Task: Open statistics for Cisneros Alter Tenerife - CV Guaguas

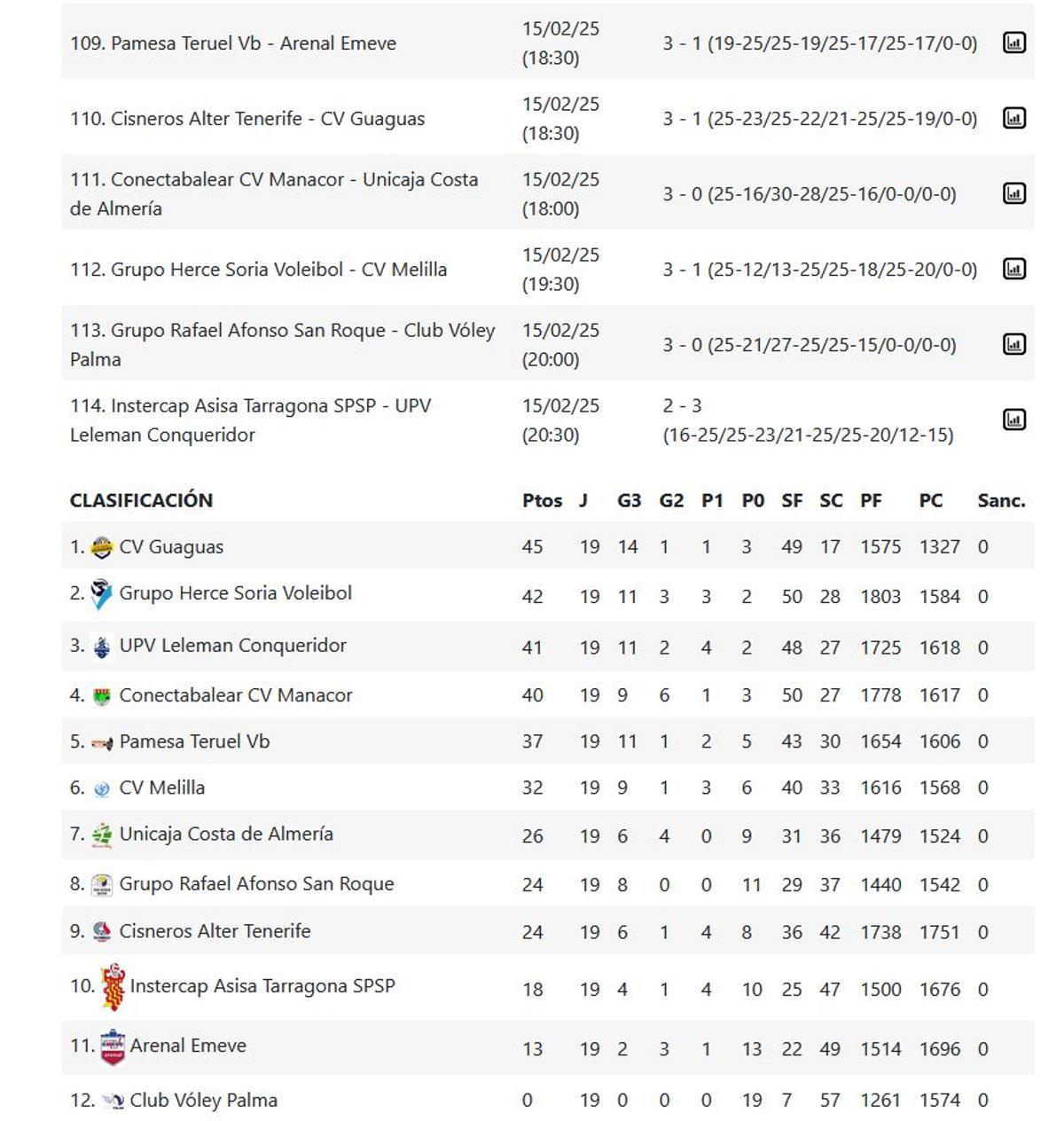Action: pos(1013,116)
